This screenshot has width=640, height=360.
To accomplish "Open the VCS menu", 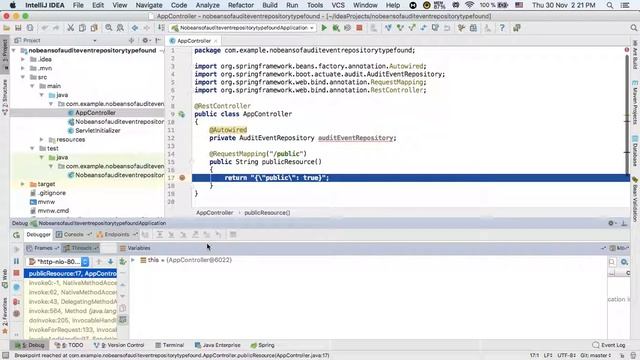I will (338, 5).
